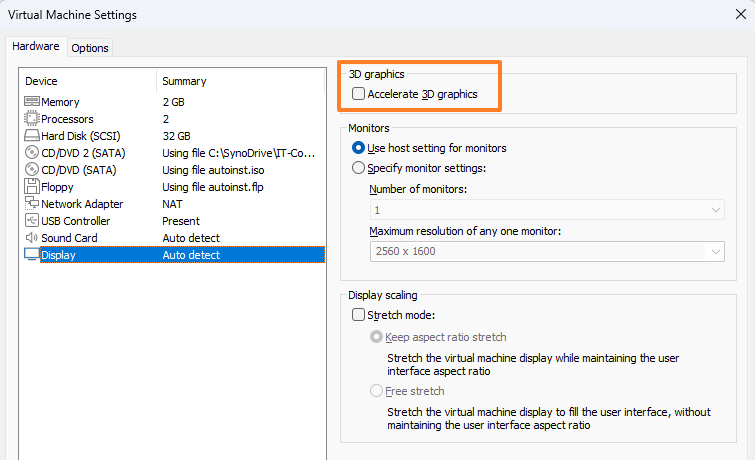Enable the Stretch mode checkbox
This screenshot has width=755, height=460.
359,315
